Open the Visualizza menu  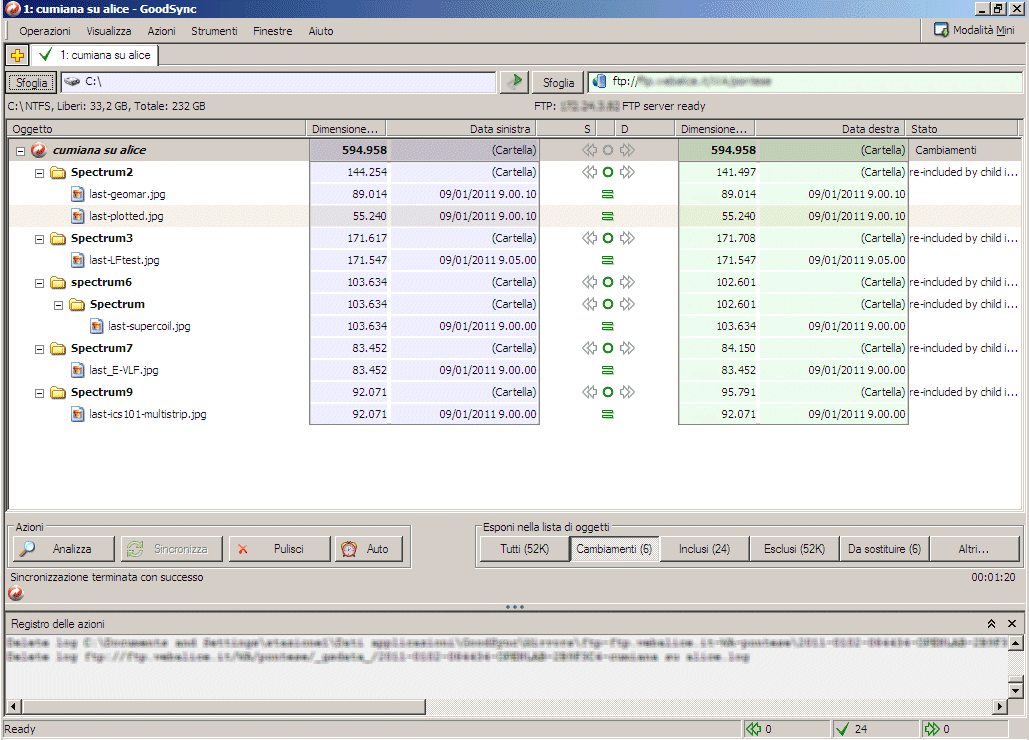109,31
